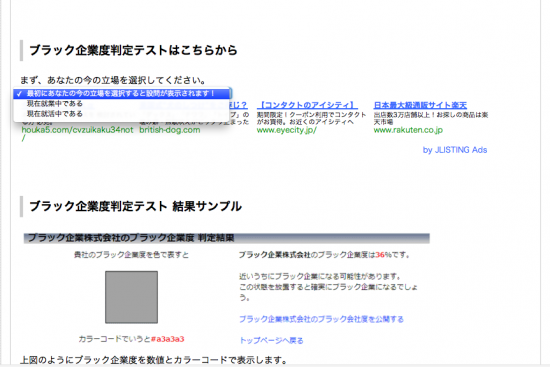Screen dimensions: 550x367
Task: Click the gray #a3a3a3 color sample square
Action: [x=132, y=297]
